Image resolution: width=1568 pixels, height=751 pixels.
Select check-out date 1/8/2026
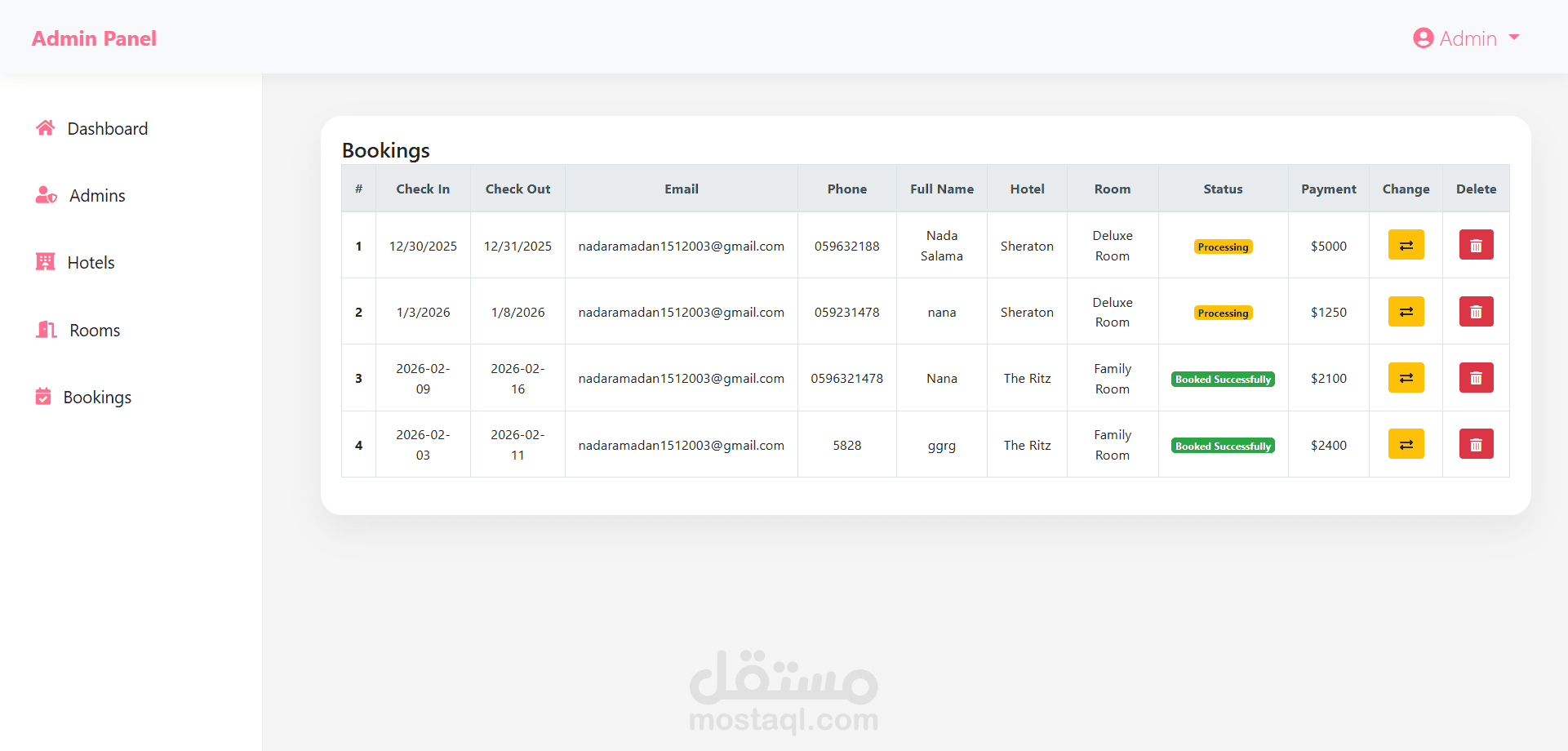coord(517,312)
